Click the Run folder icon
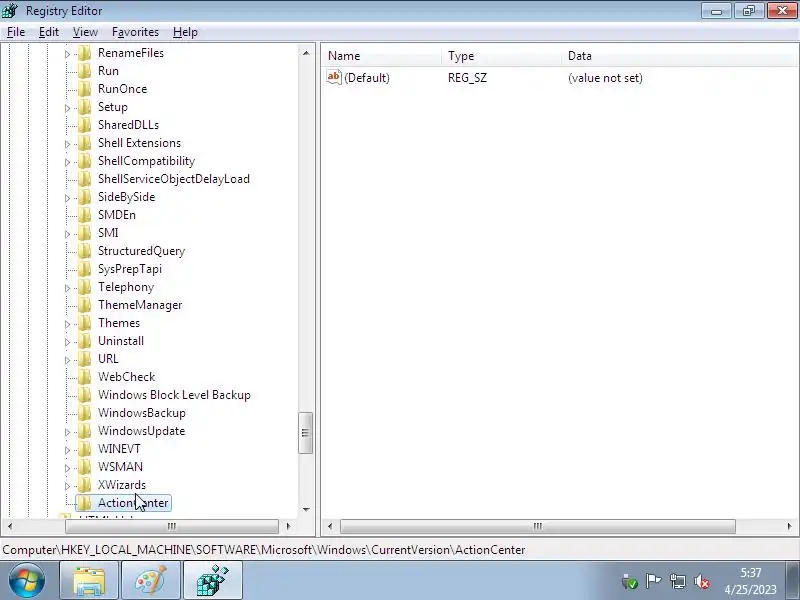Image resolution: width=800 pixels, height=600 pixels. 85,71
